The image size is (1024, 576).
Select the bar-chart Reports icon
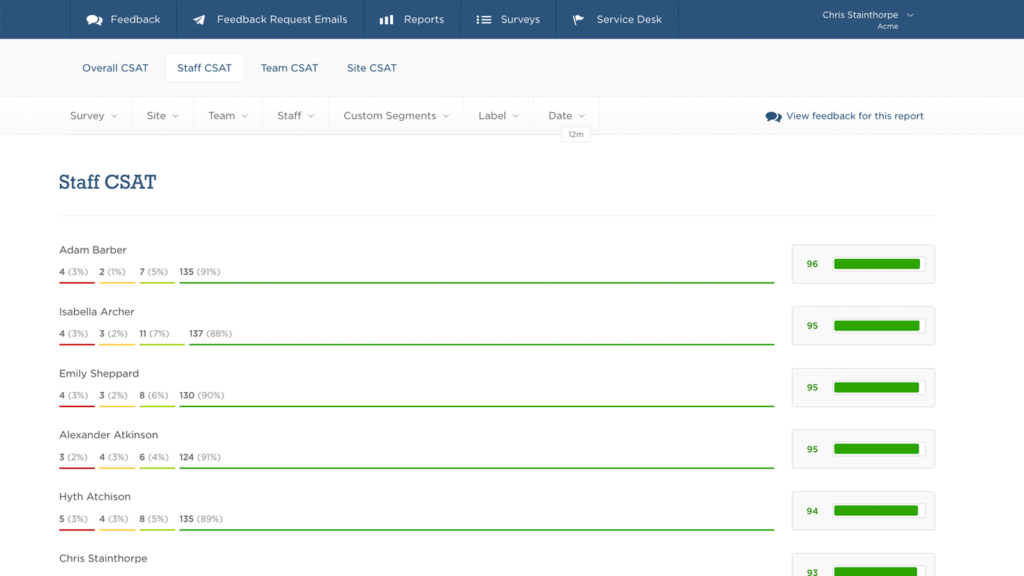pyautogui.click(x=385, y=19)
